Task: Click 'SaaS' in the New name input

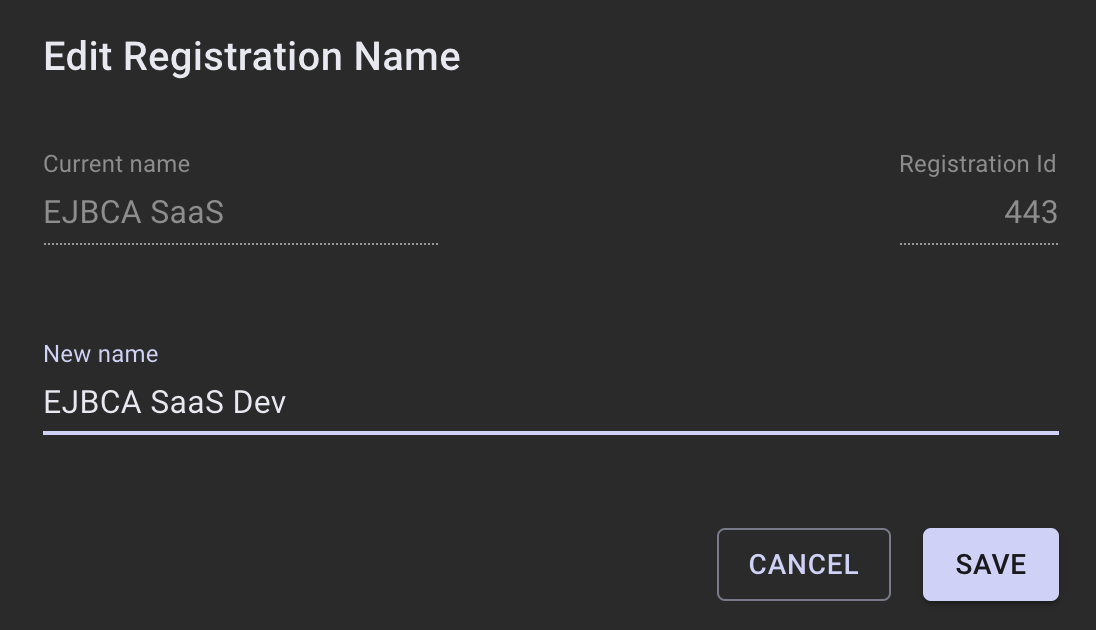Action: (x=187, y=402)
